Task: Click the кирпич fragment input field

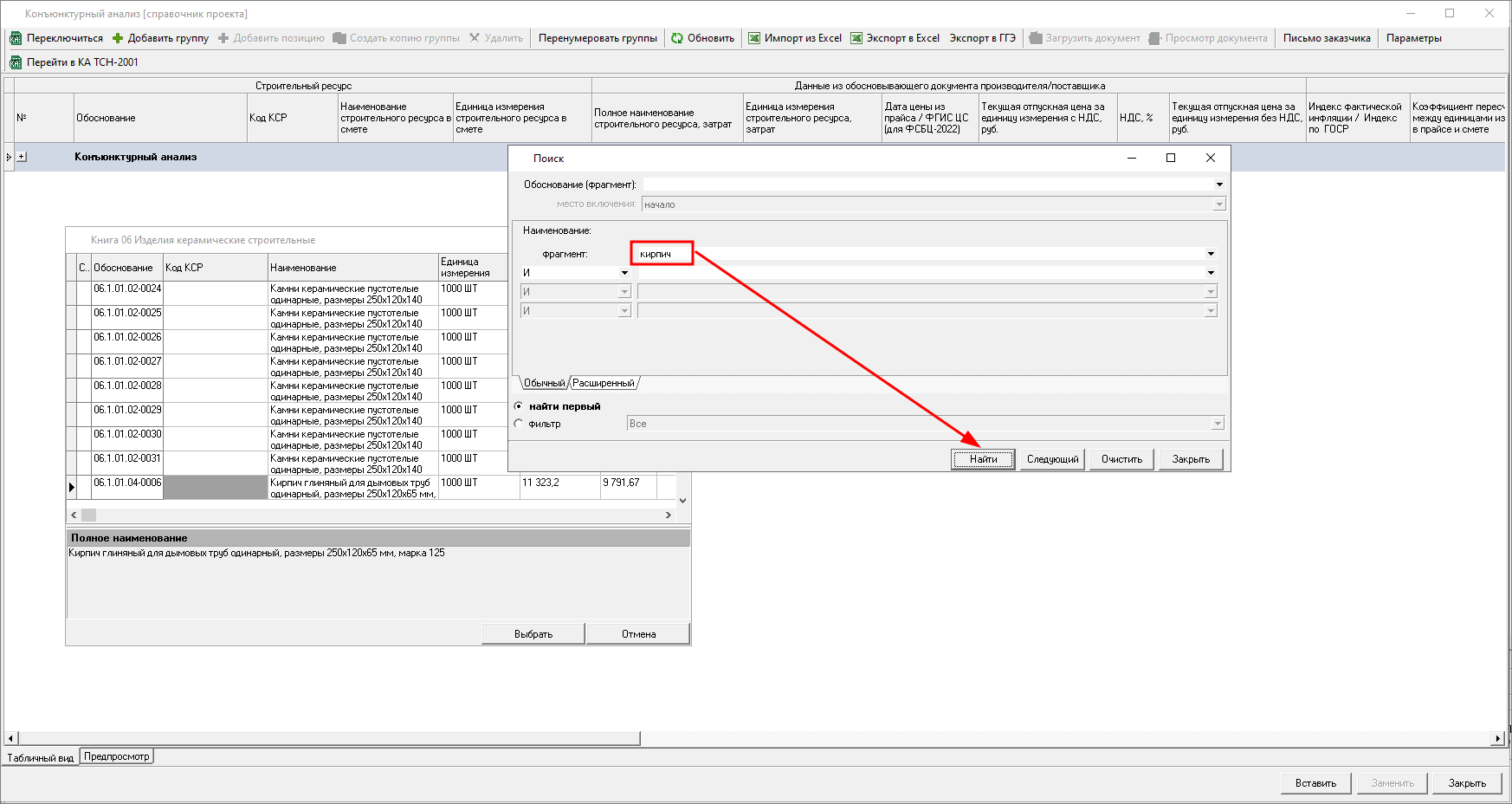Action: (x=662, y=254)
